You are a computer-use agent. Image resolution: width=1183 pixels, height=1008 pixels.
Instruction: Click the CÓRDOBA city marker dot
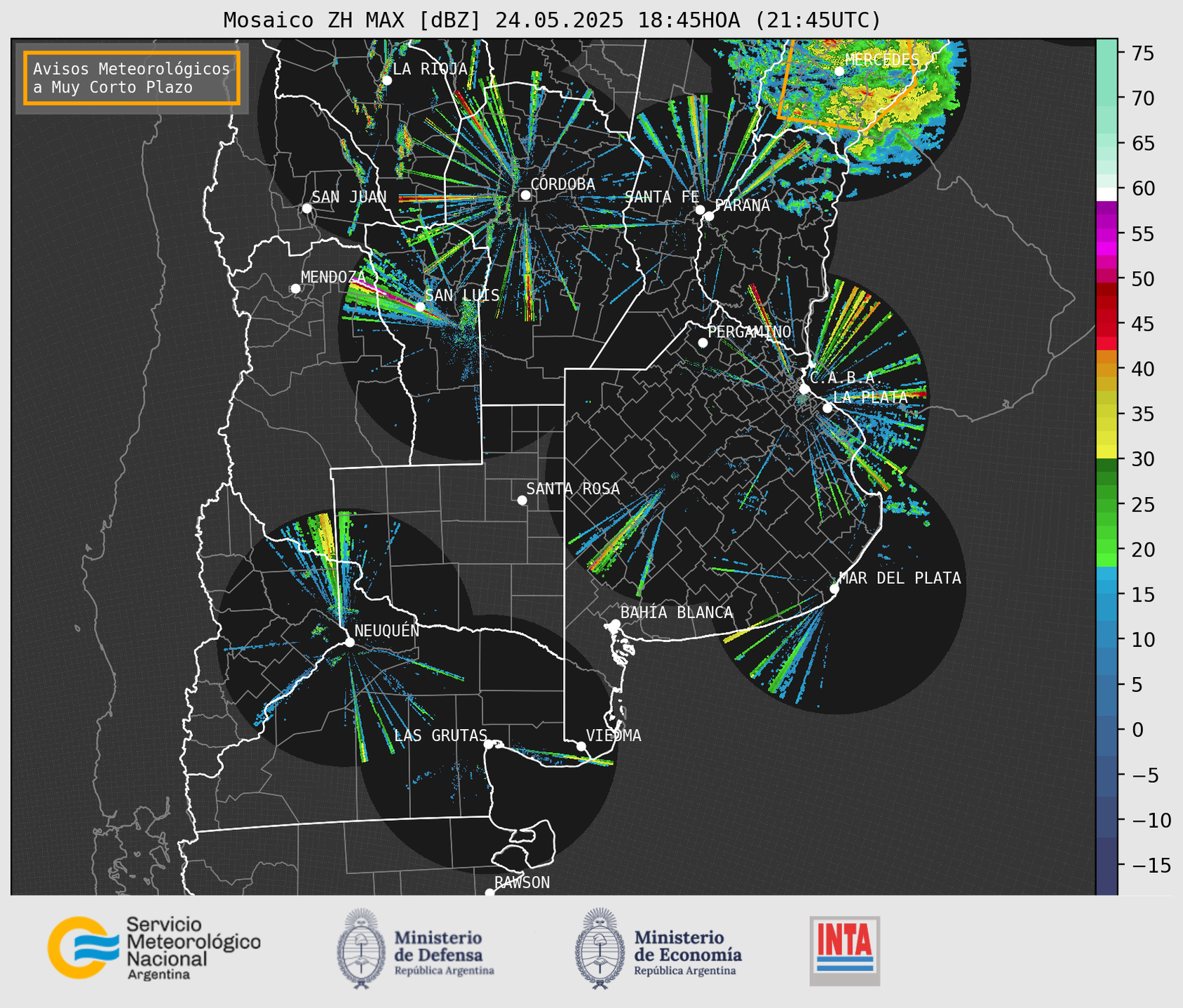[525, 195]
